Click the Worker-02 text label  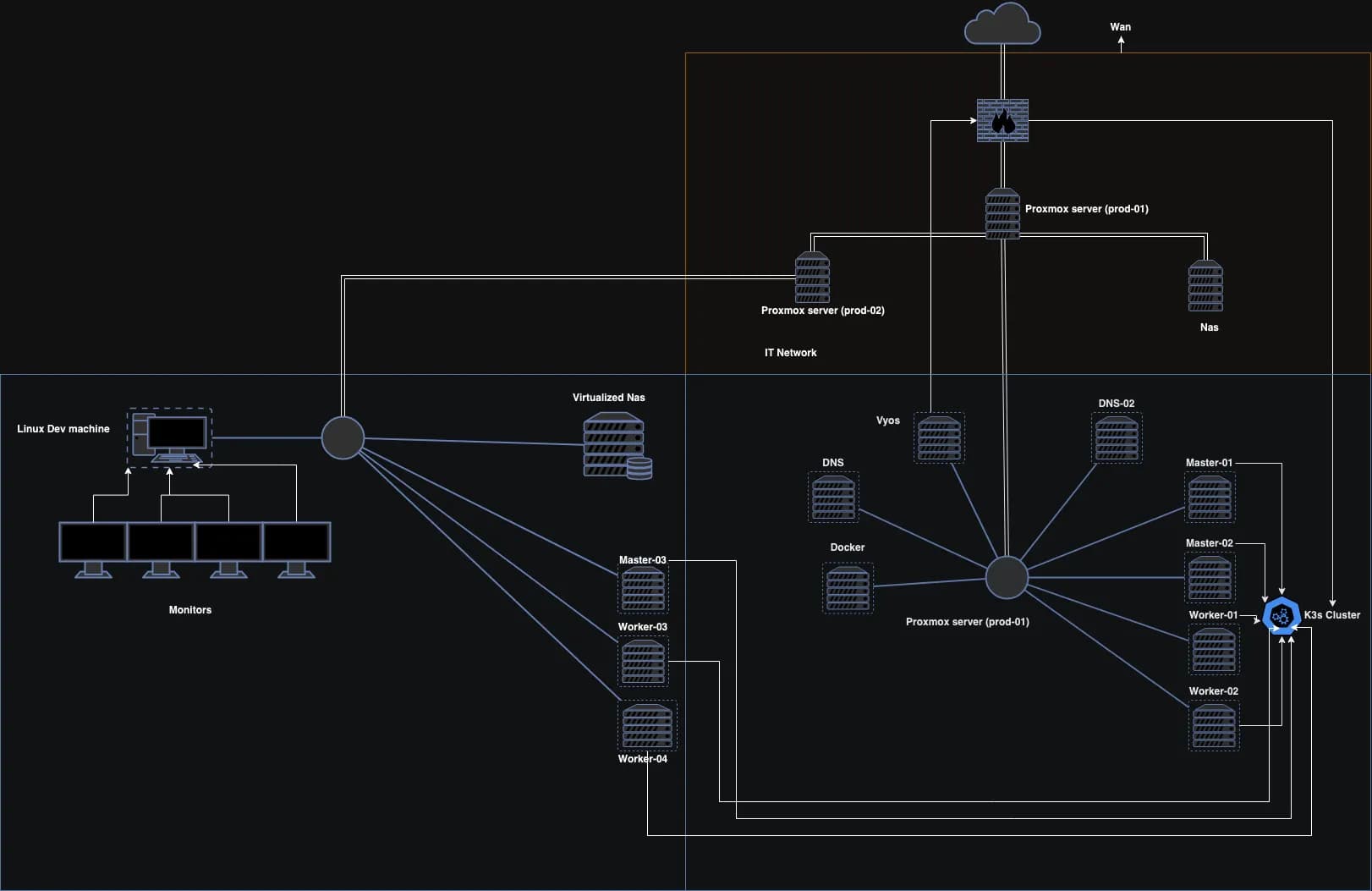(x=1213, y=691)
